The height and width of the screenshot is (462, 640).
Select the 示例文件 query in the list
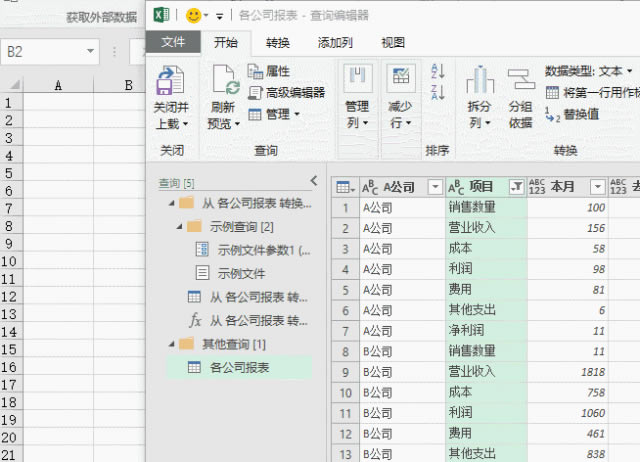242,273
